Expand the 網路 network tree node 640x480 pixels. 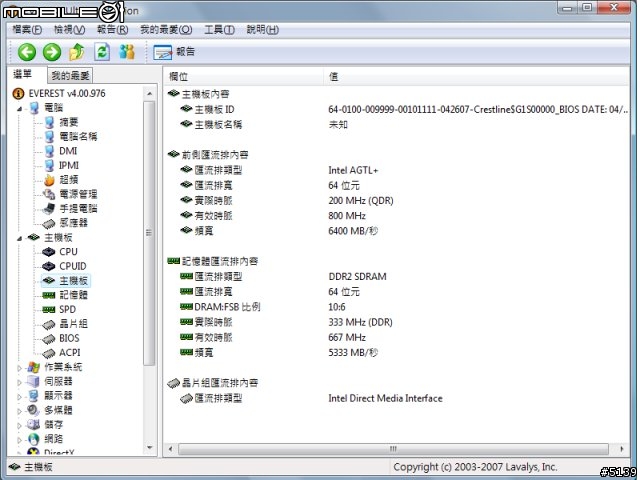tap(19, 440)
